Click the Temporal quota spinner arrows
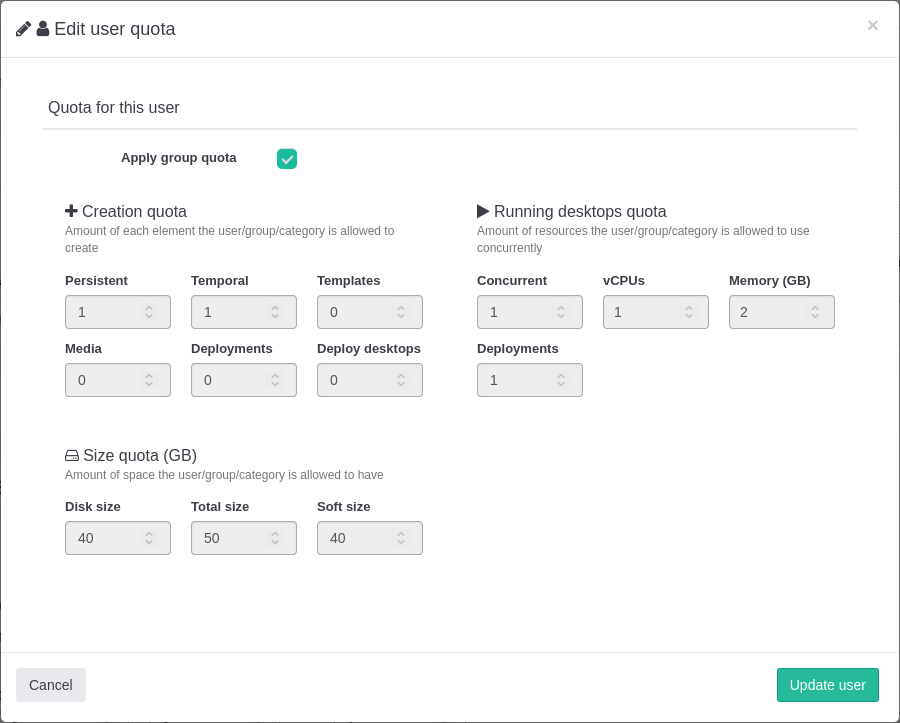The width and height of the screenshot is (900, 723). point(275,312)
